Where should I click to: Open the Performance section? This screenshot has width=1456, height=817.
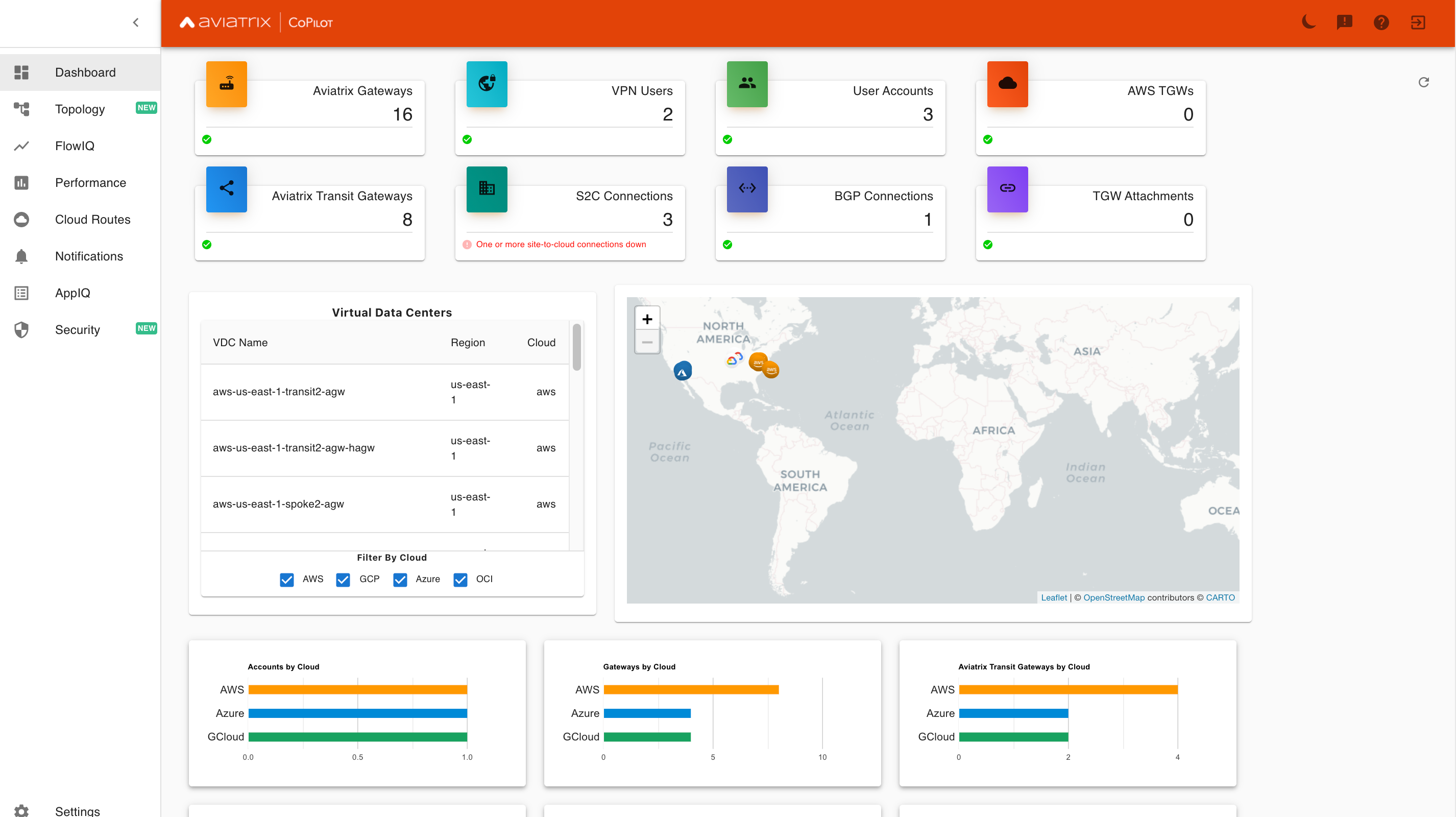pyautogui.click(x=80, y=183)
